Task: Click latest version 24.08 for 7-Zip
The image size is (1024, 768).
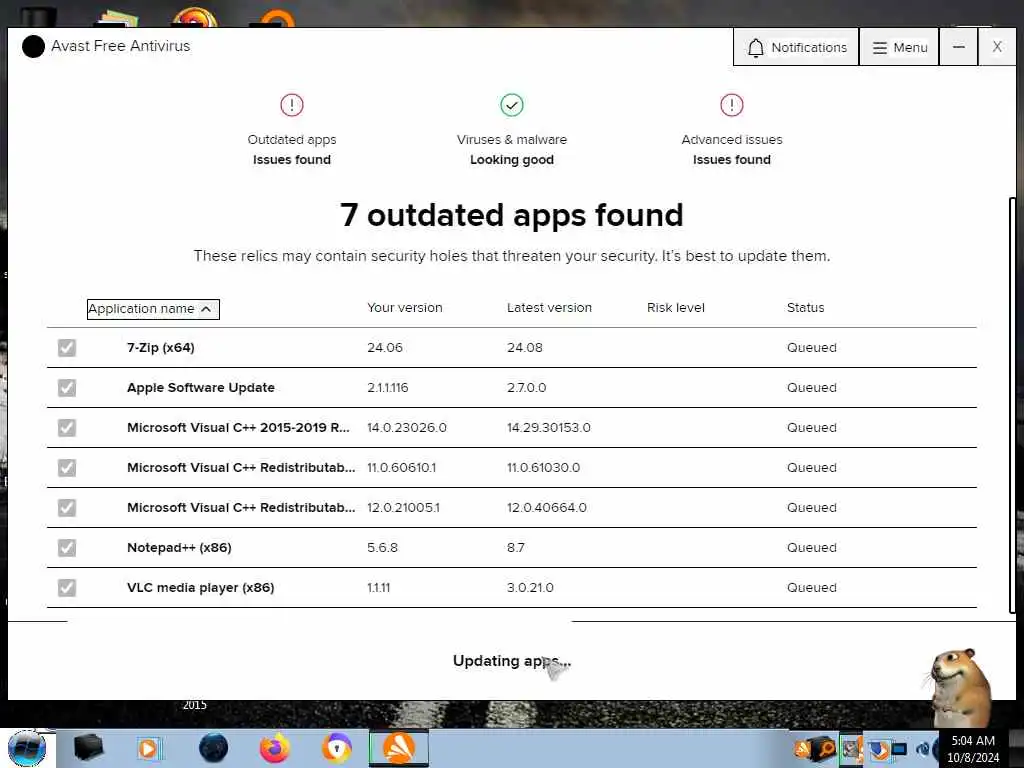Action: 524,347
